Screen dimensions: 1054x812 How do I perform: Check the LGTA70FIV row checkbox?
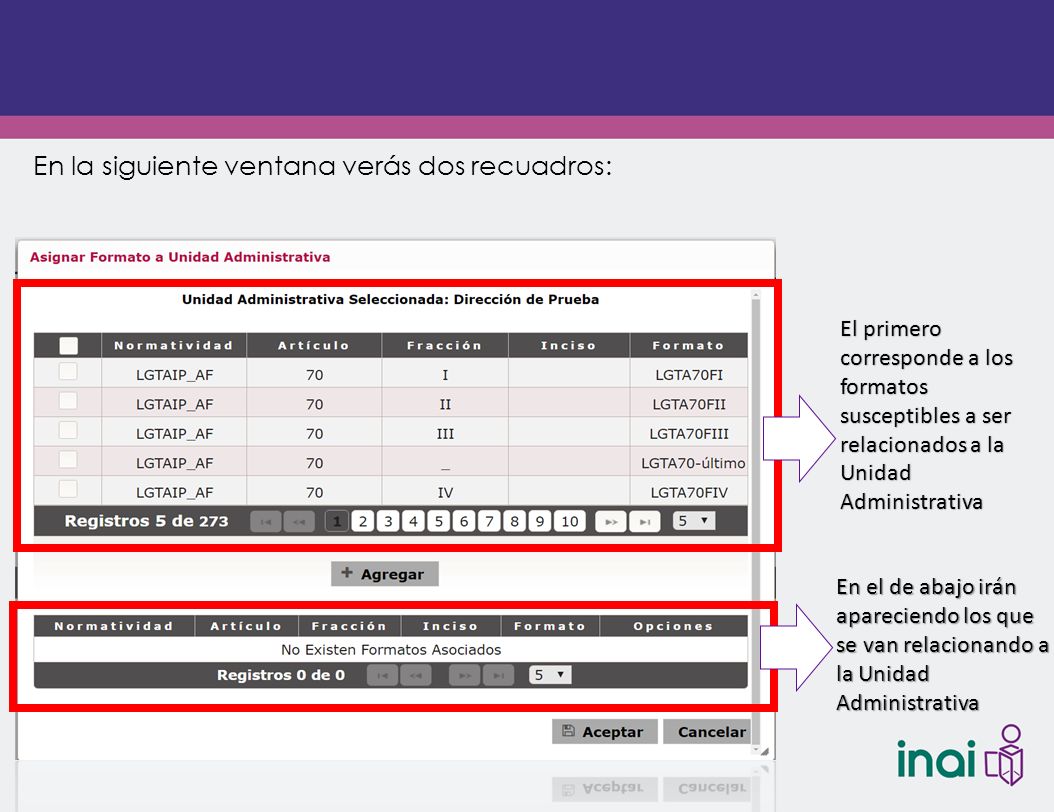tap(69, 489)
